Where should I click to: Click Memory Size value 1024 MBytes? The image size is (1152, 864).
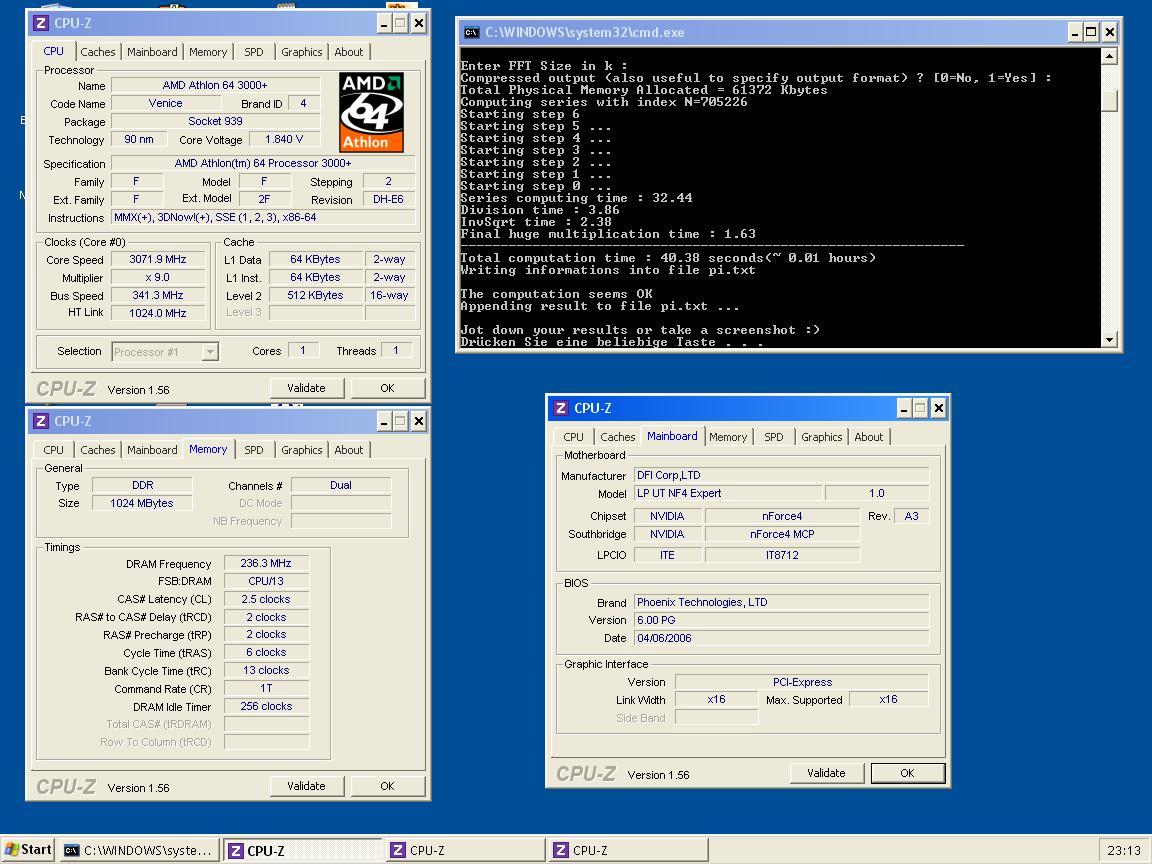click(x=142, y=503)
